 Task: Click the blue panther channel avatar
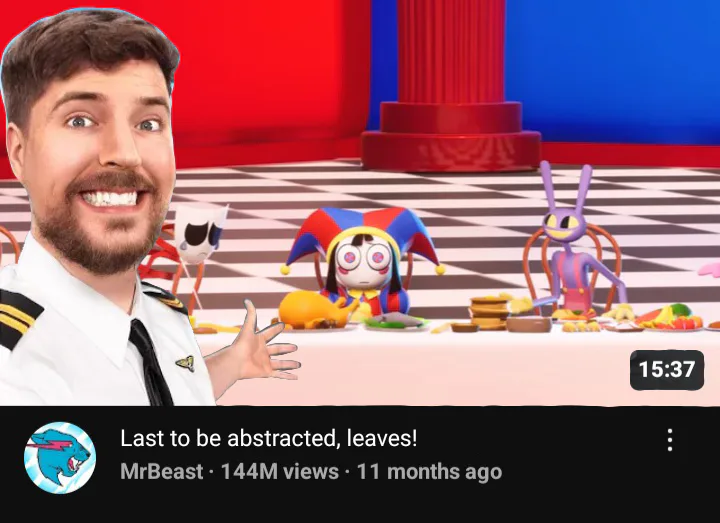pos(60,458)
